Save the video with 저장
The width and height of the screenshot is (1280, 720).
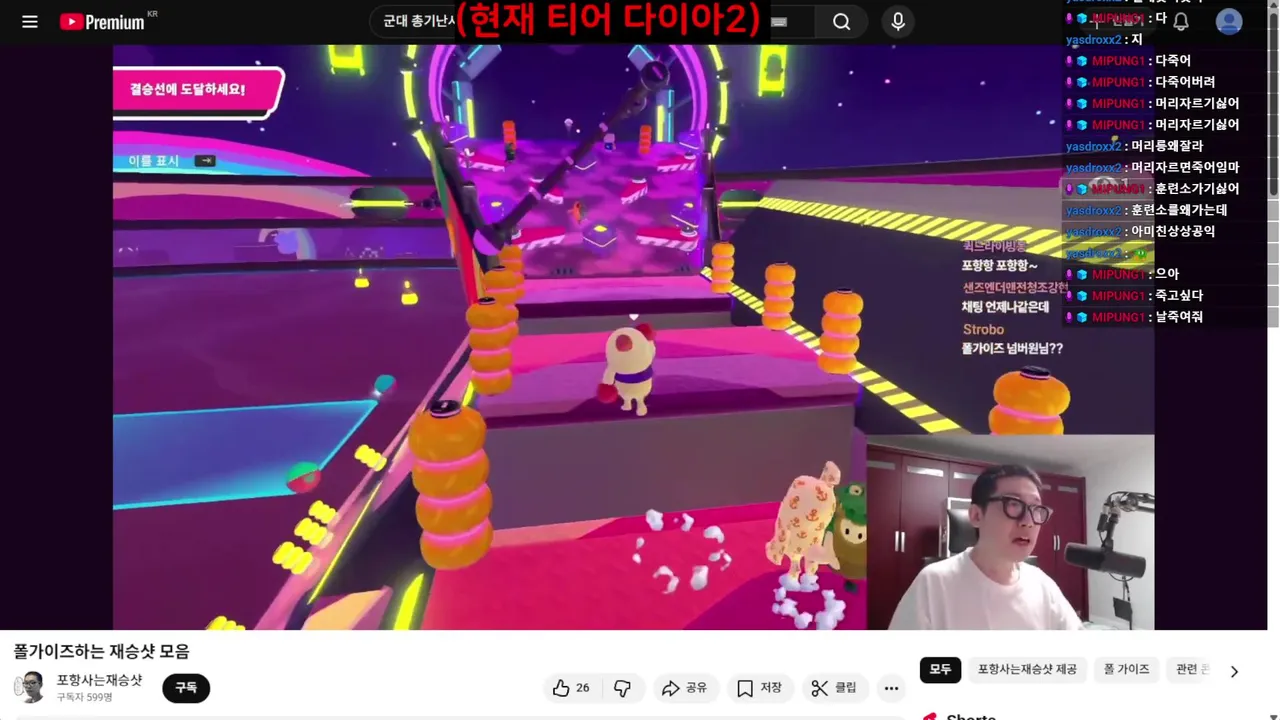coord(759,688)
